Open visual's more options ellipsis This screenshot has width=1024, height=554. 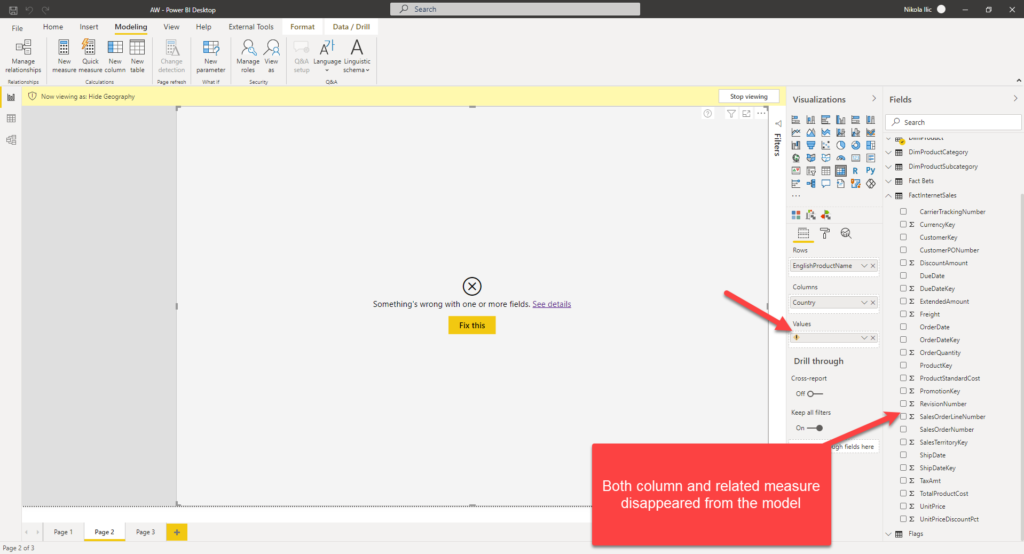761,114
